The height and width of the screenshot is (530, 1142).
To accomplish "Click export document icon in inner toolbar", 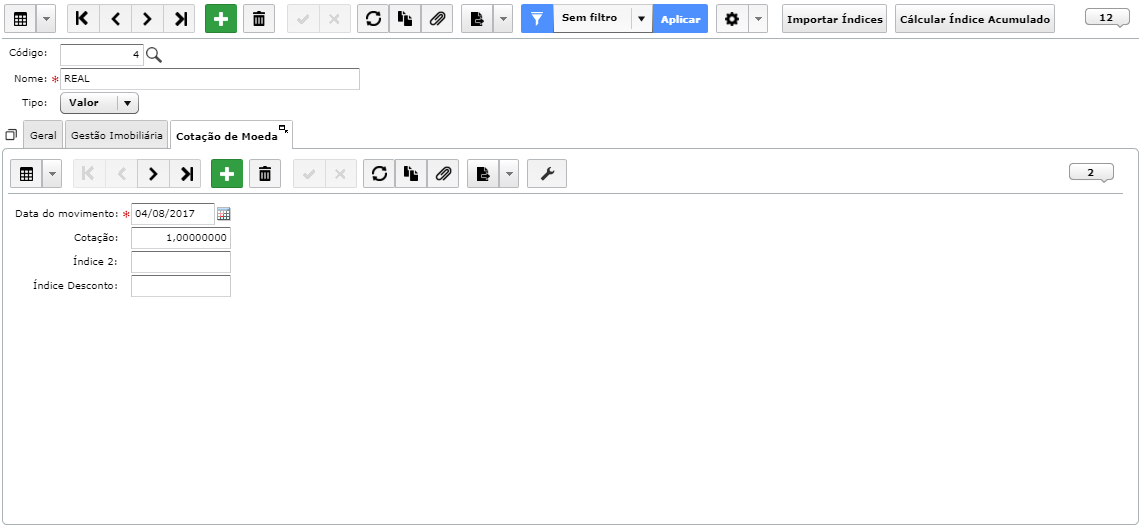I will click(x=483, y=173).
